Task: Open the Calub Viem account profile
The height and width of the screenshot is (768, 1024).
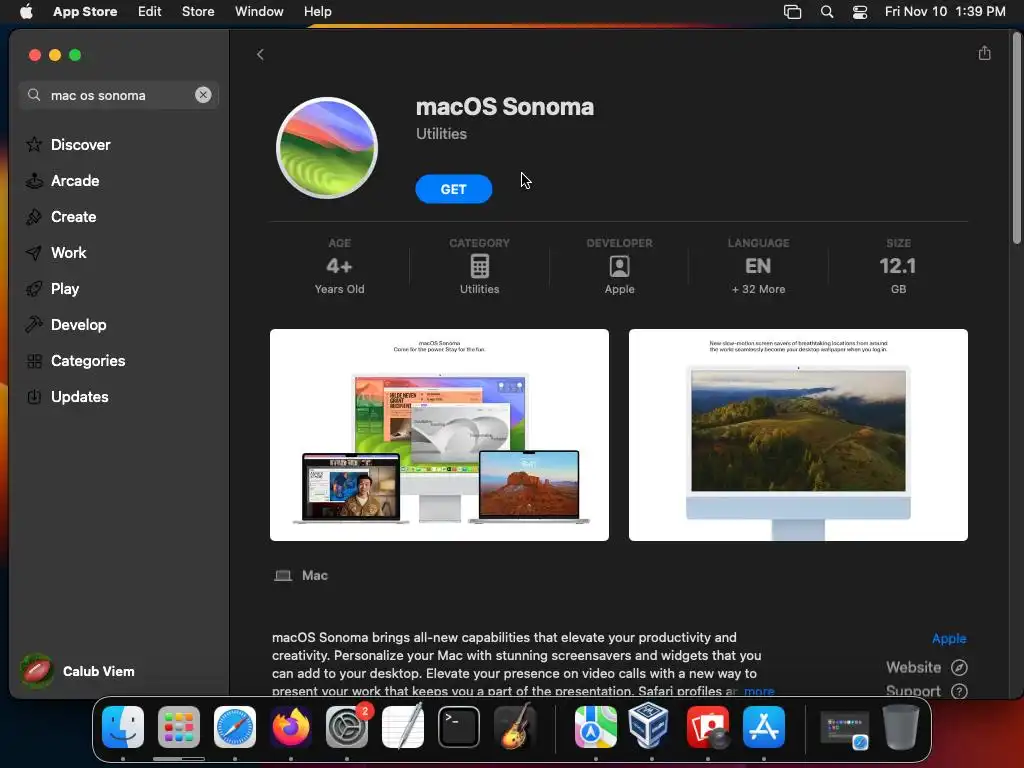Action: pyautogui.click(x=78, y=671)
